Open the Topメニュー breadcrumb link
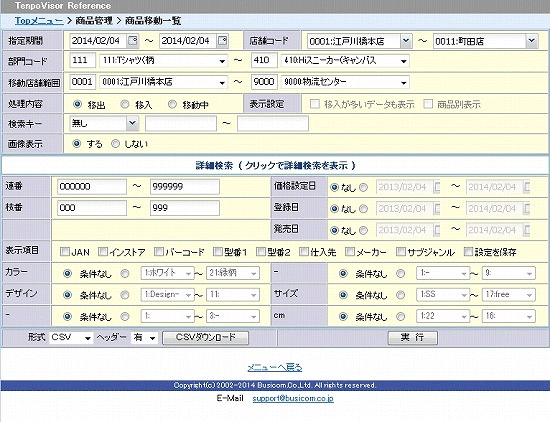The height and width of the screenshot is (422, 550). [x=39, y=21]
